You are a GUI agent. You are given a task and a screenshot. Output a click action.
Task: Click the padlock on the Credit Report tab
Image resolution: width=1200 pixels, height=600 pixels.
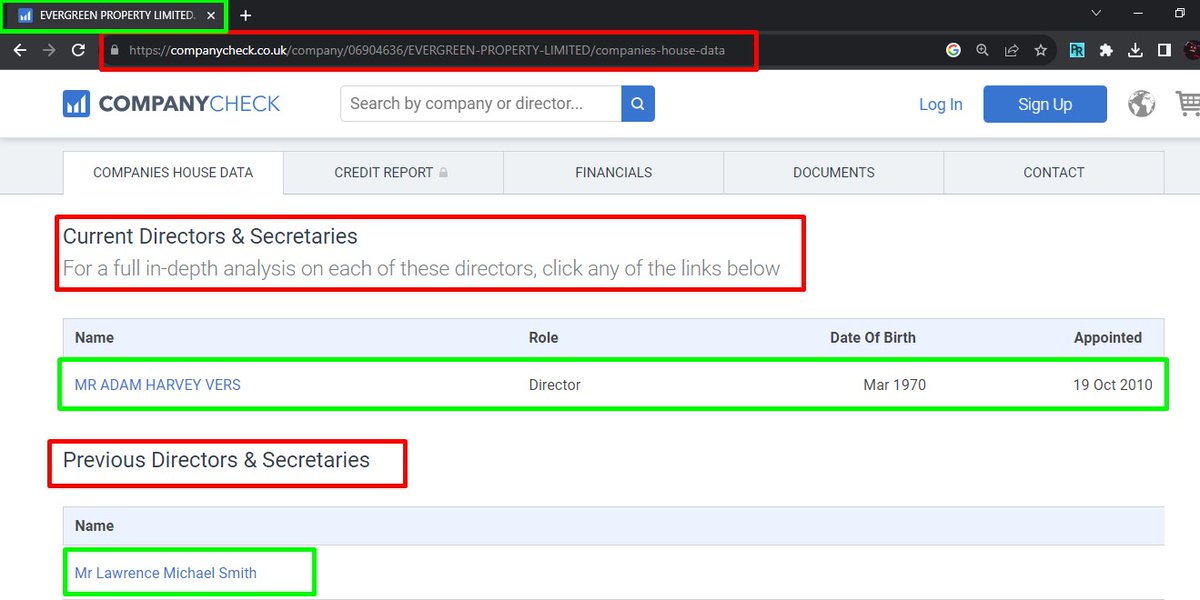(443, 173)
